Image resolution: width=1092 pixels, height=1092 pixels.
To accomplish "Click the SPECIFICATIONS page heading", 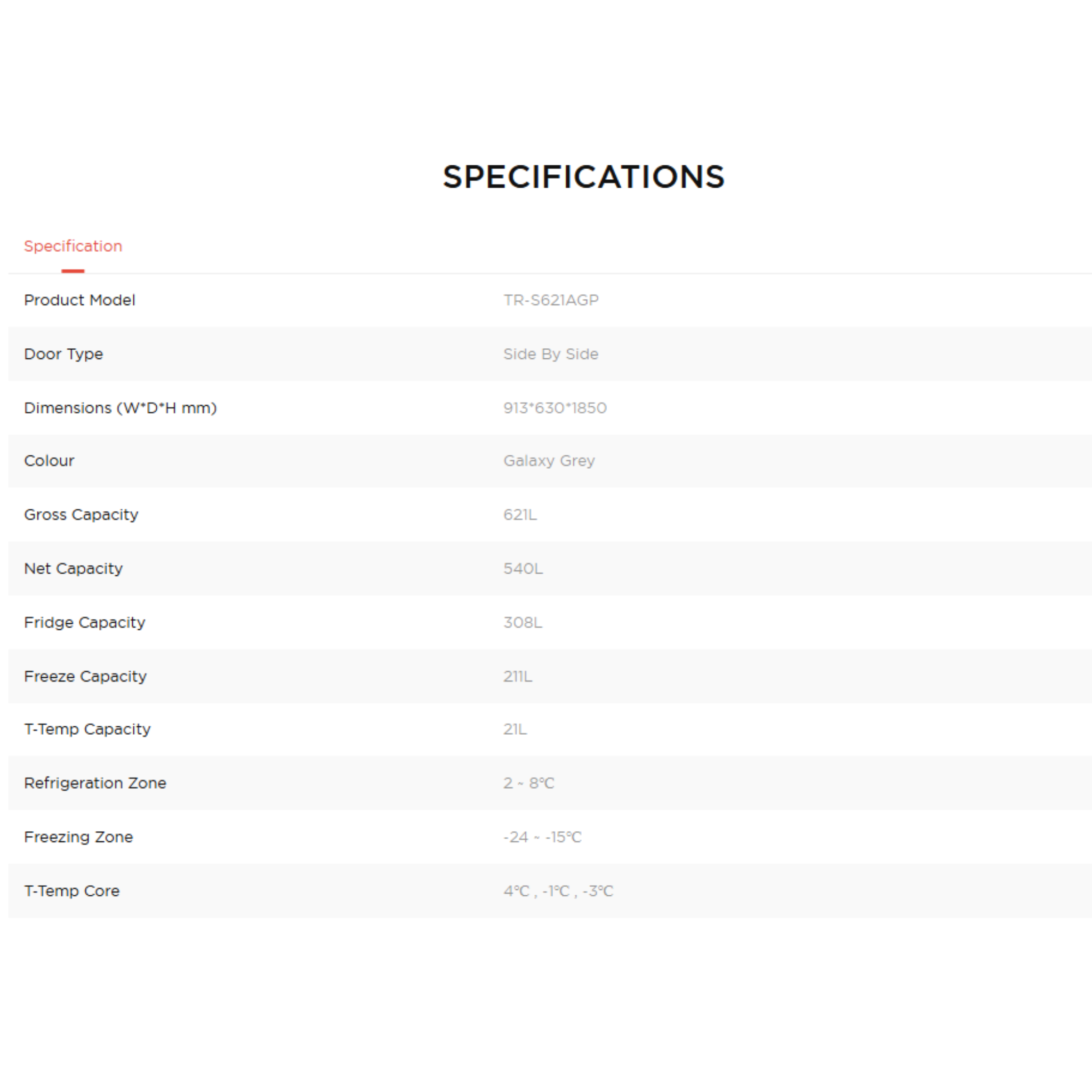I will (583, 177).
